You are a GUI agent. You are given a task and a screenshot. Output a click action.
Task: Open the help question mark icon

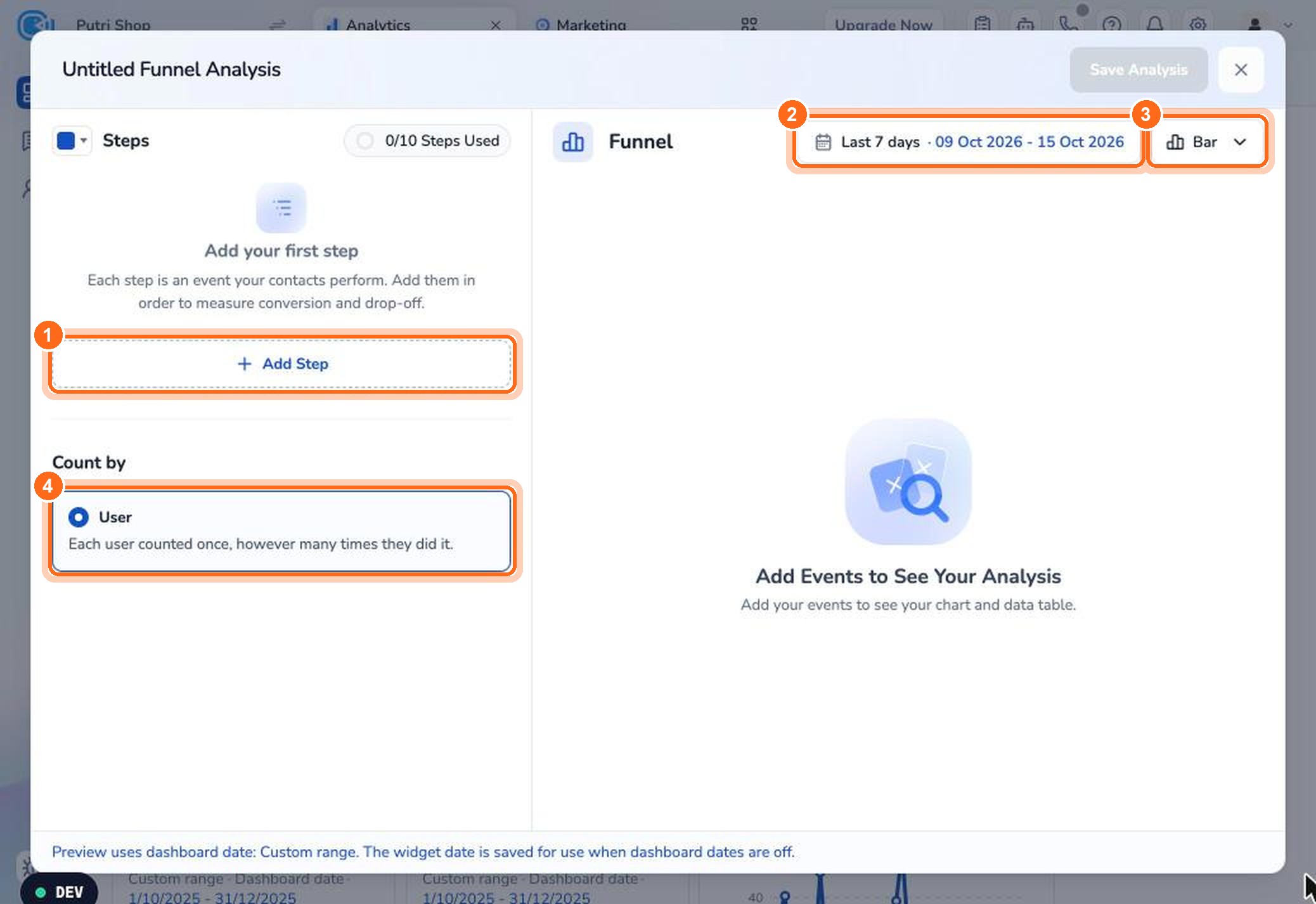[1112, 25]
